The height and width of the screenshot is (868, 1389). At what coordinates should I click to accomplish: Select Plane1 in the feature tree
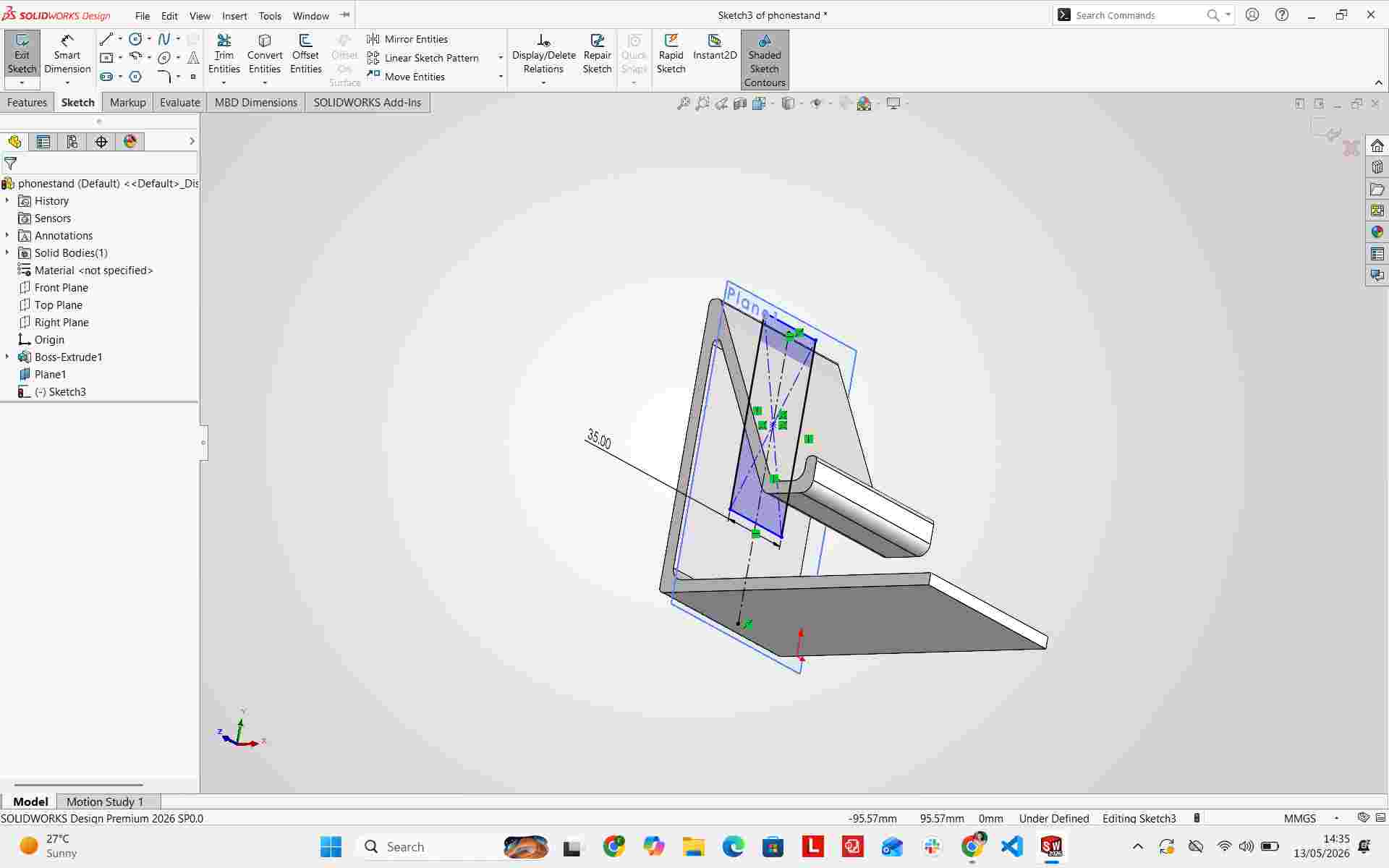pyautogui.click(x=50, y=374)
